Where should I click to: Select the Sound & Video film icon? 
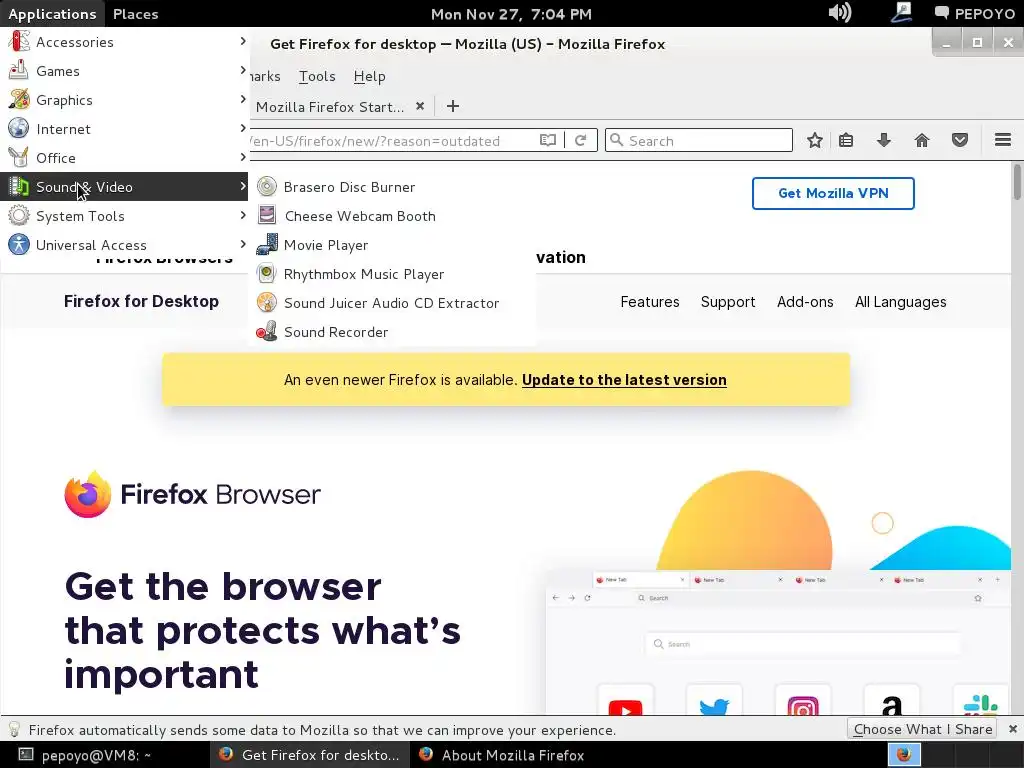coord(19,187)
